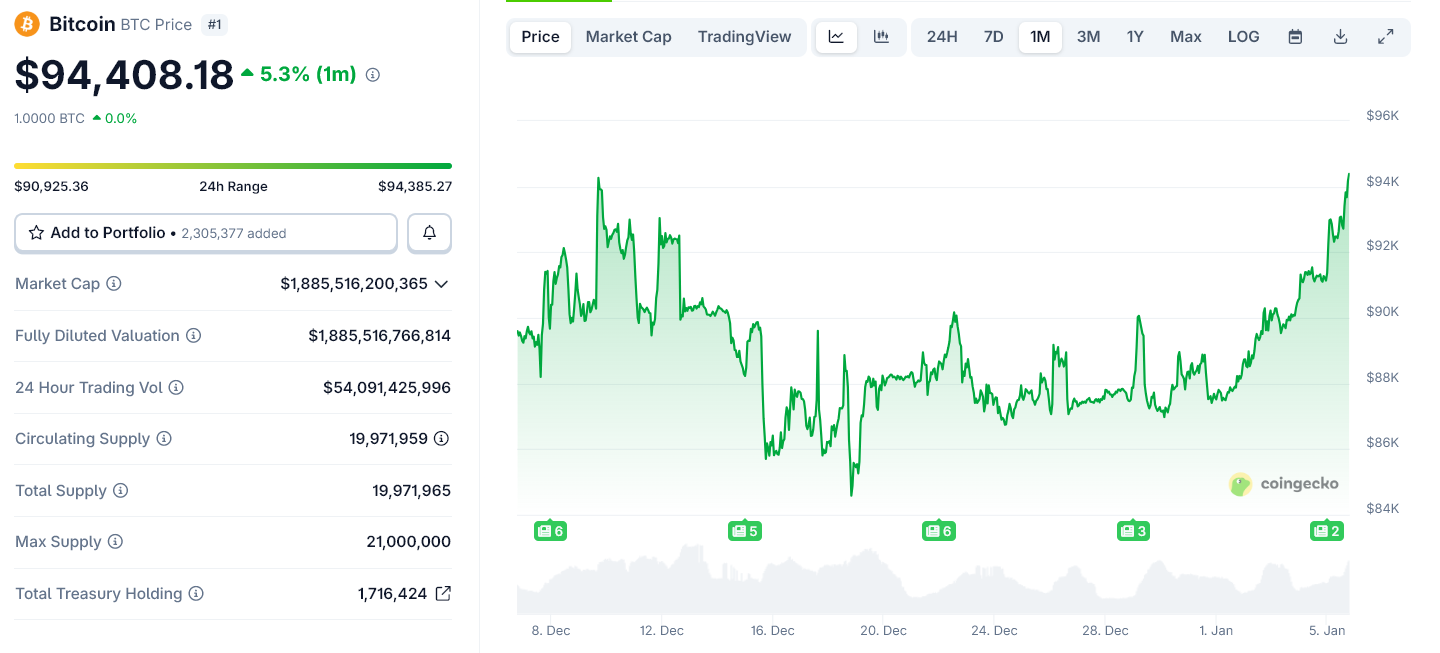Screen dimensions: 1440x653
Task: Click the coingecko watermark link
Action: (x=1284, y=484)
